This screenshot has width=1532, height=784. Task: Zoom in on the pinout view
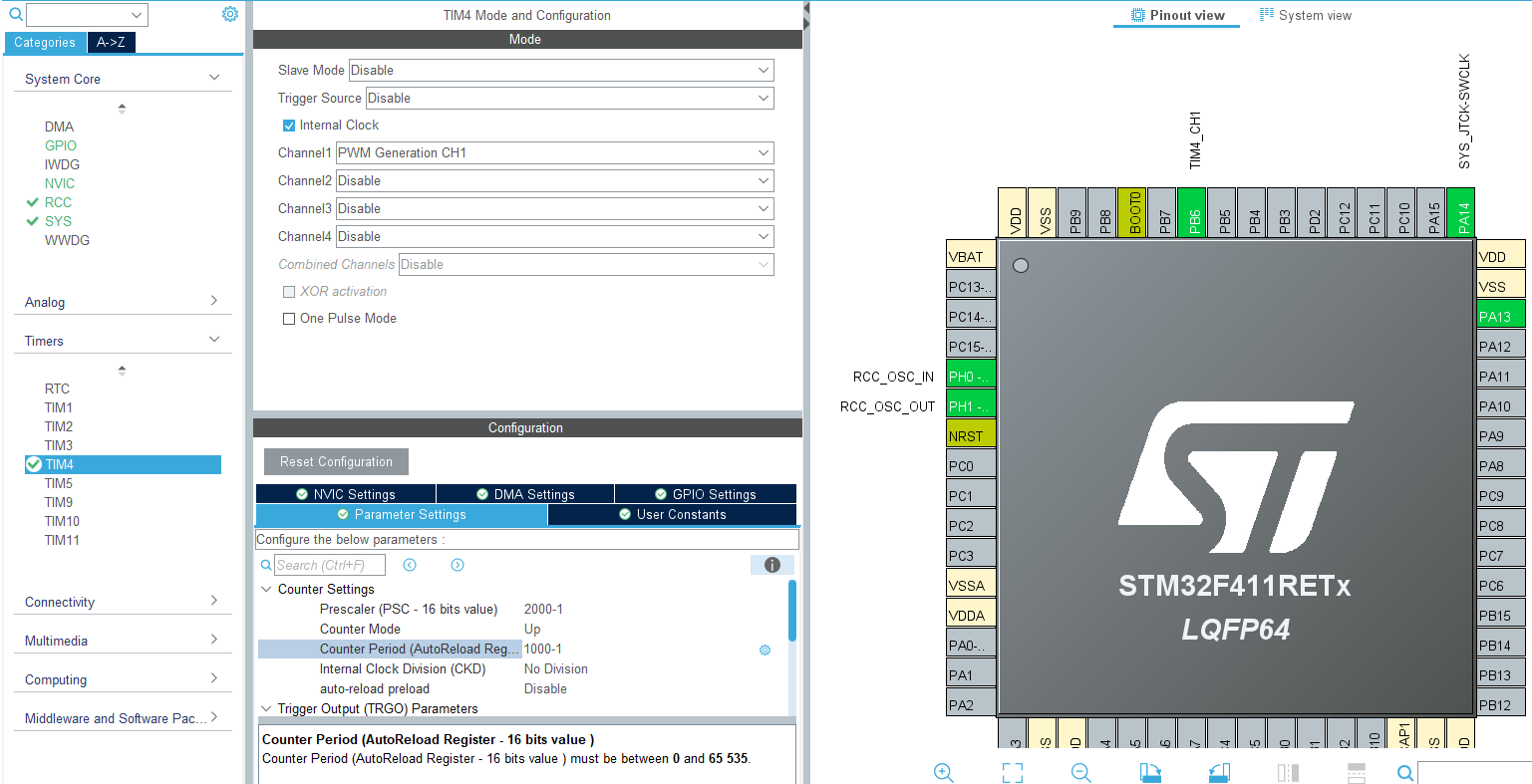(944, 772)
